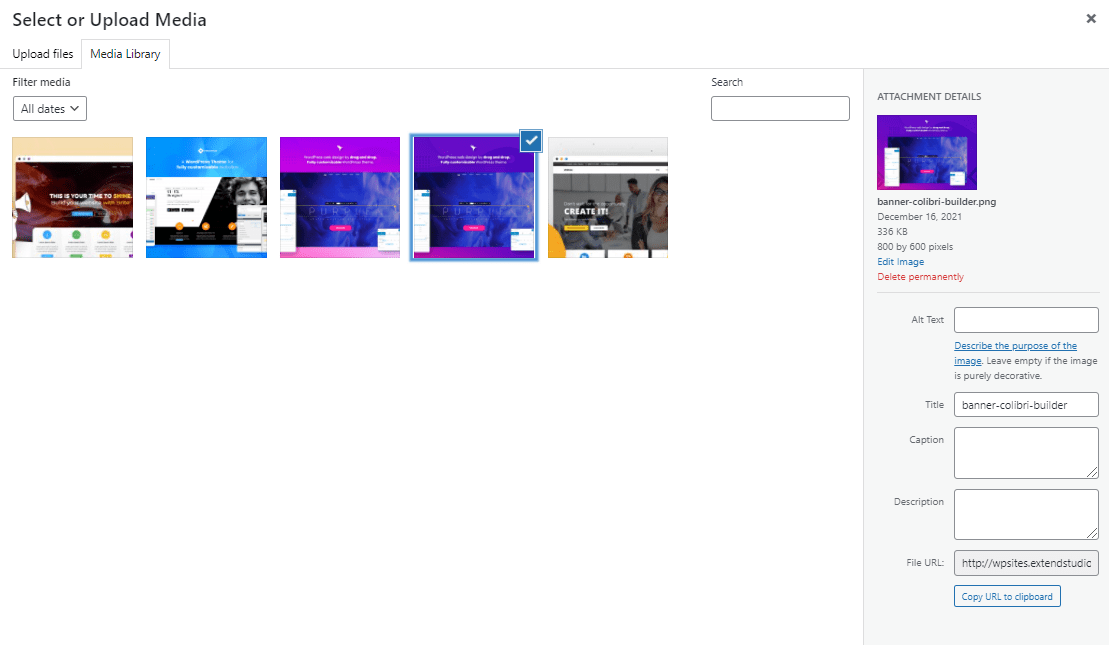1109x645 pixels.
Task: Choose the blue WordPress Theme thumbnail
Action: pyautogui.click(x=206, y=197)
